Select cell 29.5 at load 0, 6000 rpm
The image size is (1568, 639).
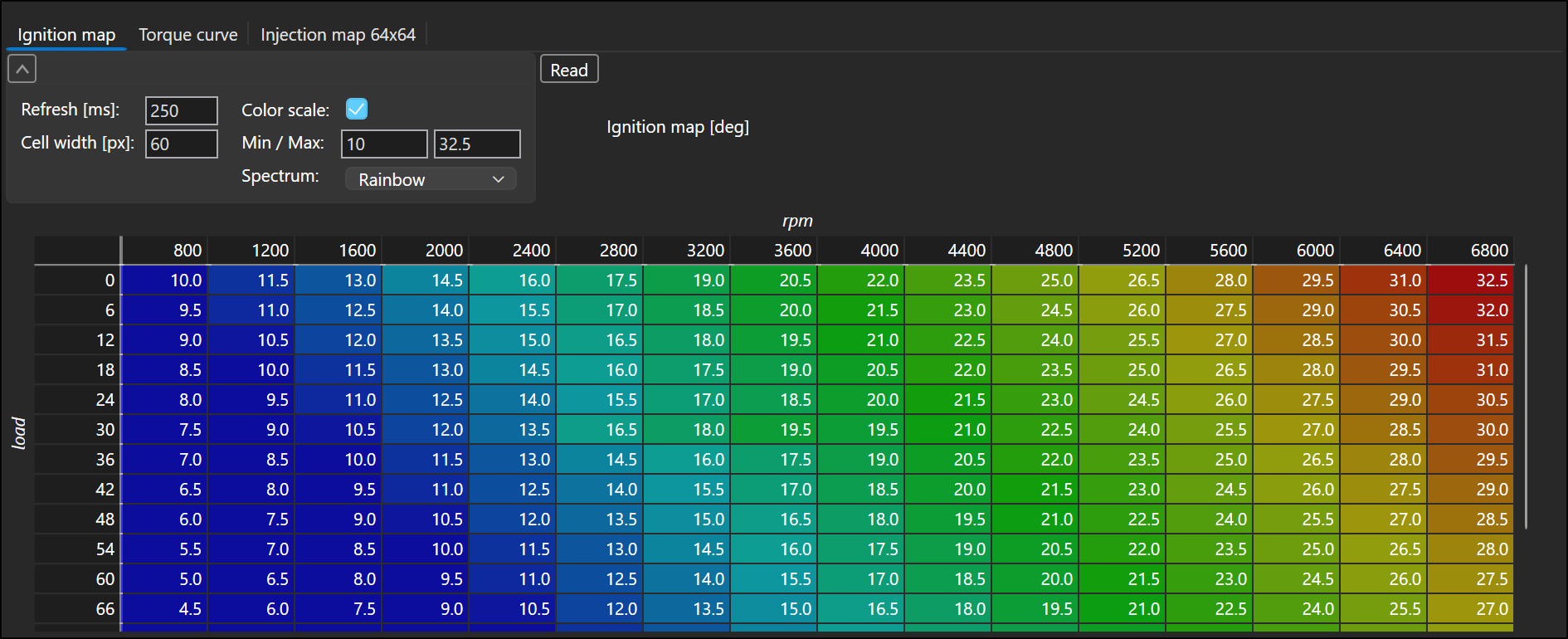tap(1297, 280)
